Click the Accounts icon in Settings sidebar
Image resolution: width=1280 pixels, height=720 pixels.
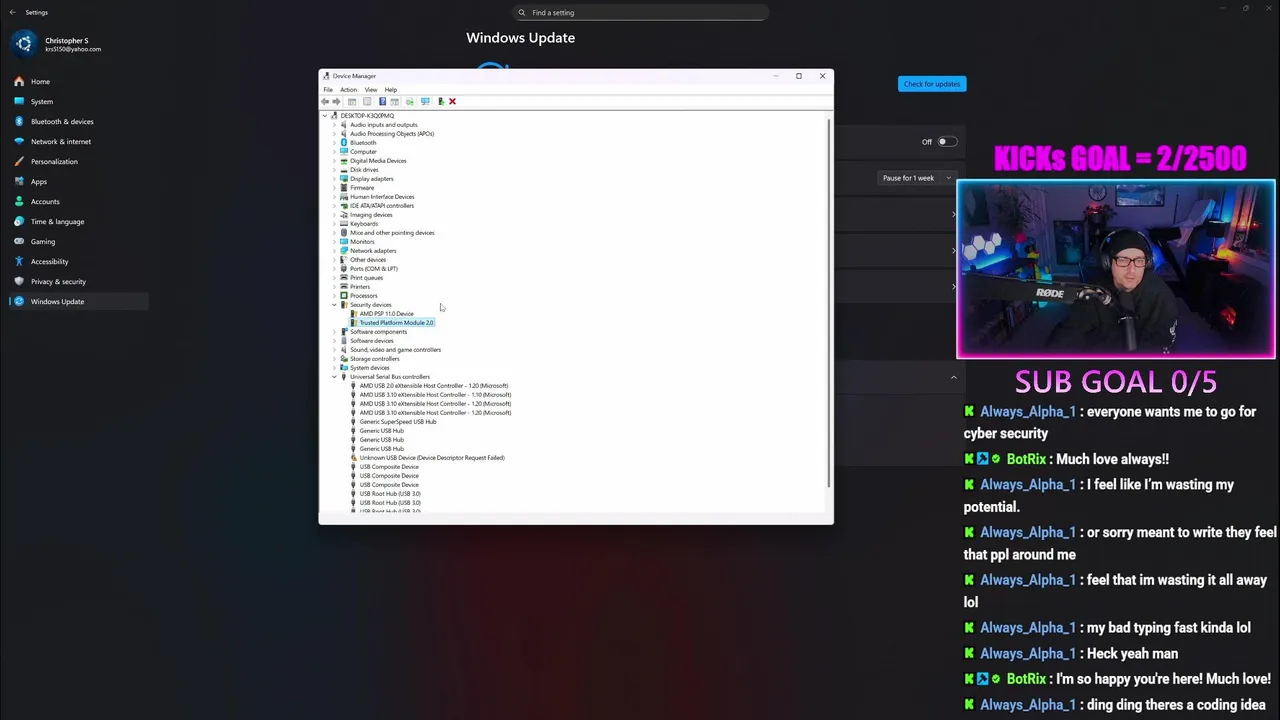tap(19, 201)
